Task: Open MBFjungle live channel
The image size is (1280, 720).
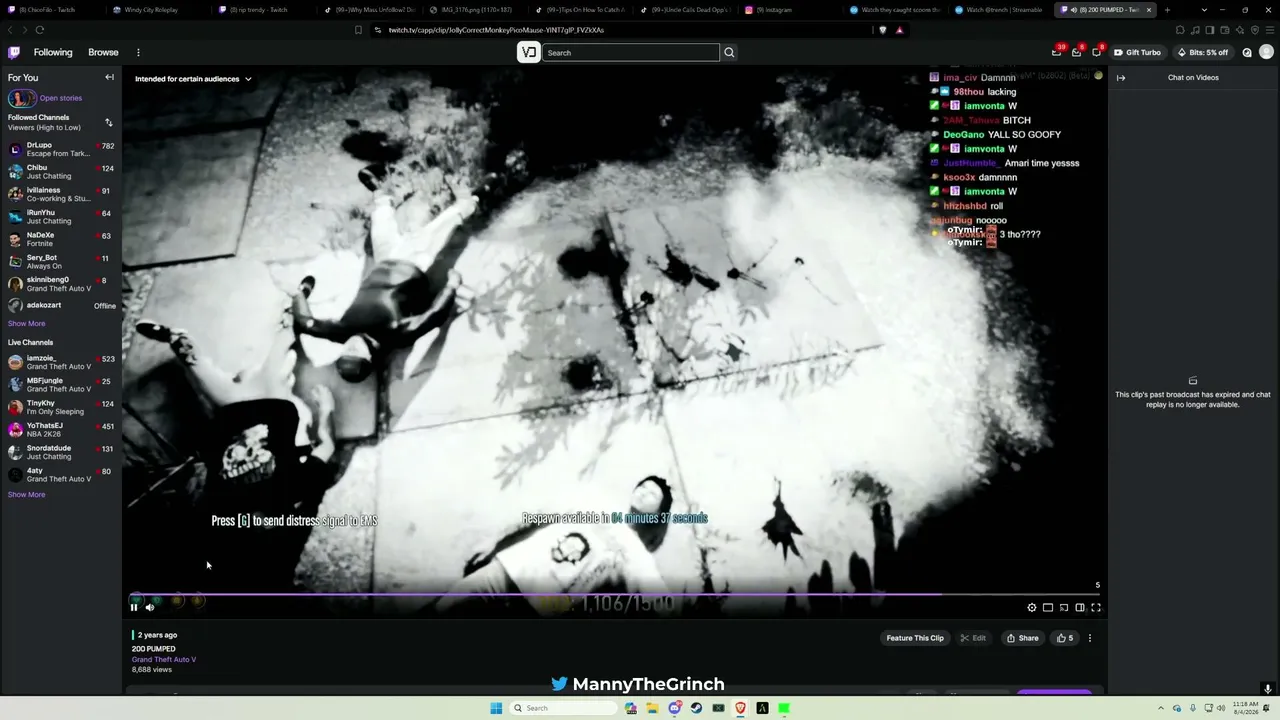Action: pos(61,385)
